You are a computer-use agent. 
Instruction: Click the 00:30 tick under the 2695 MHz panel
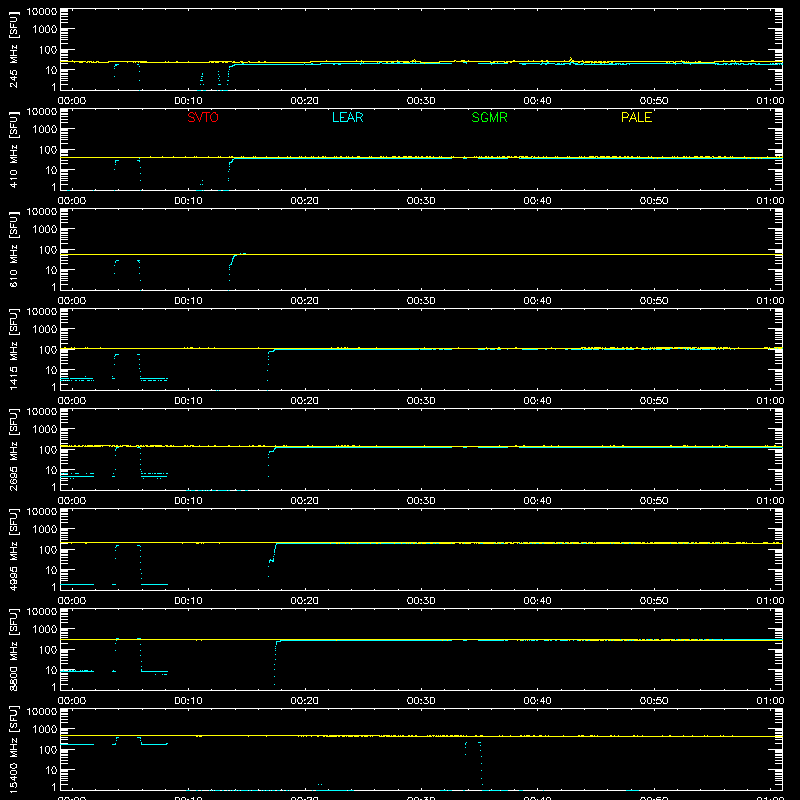(x=421, y=501)
